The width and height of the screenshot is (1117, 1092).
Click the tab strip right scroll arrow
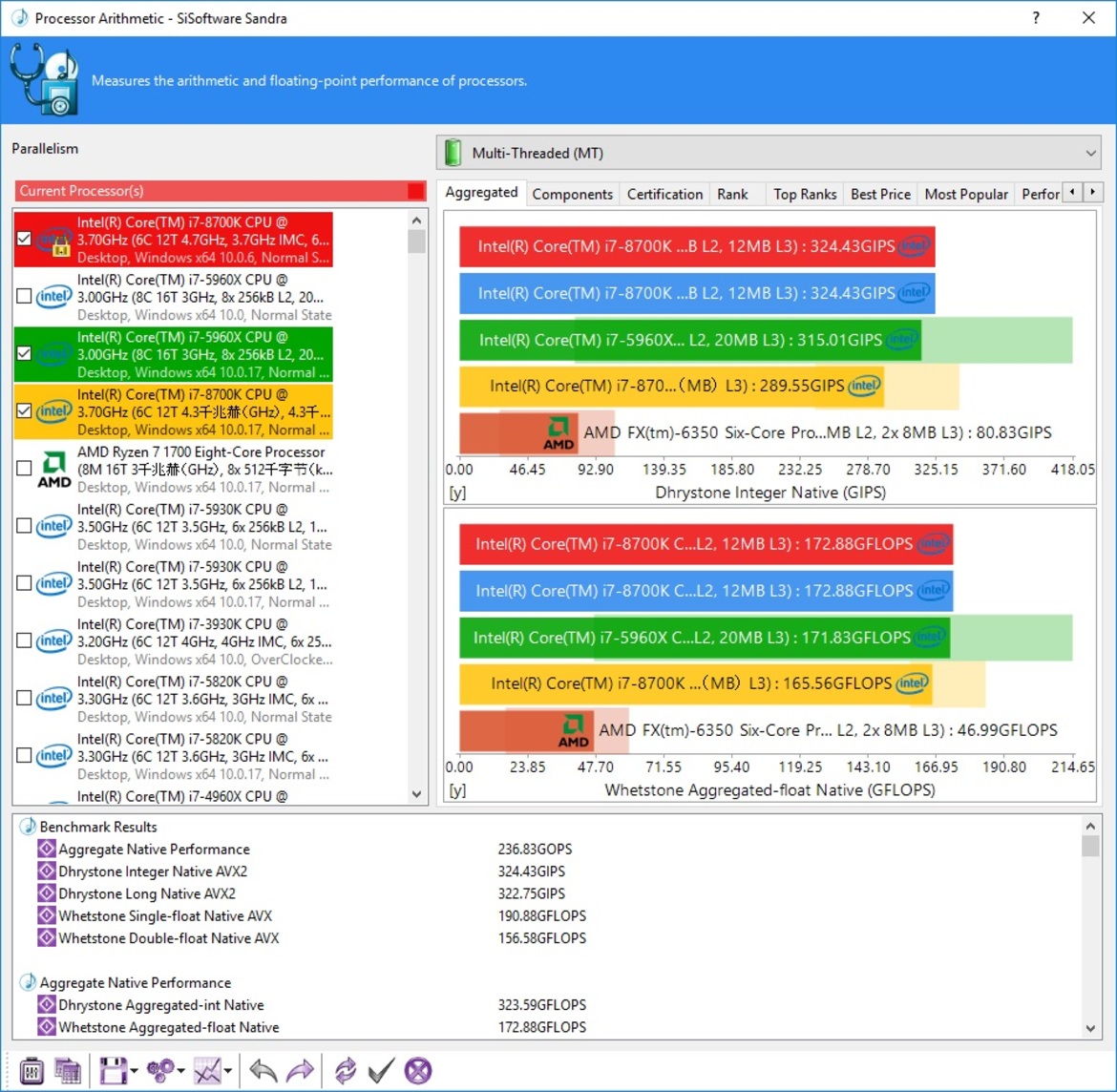pyautogui.click(x=1093, y=192)
